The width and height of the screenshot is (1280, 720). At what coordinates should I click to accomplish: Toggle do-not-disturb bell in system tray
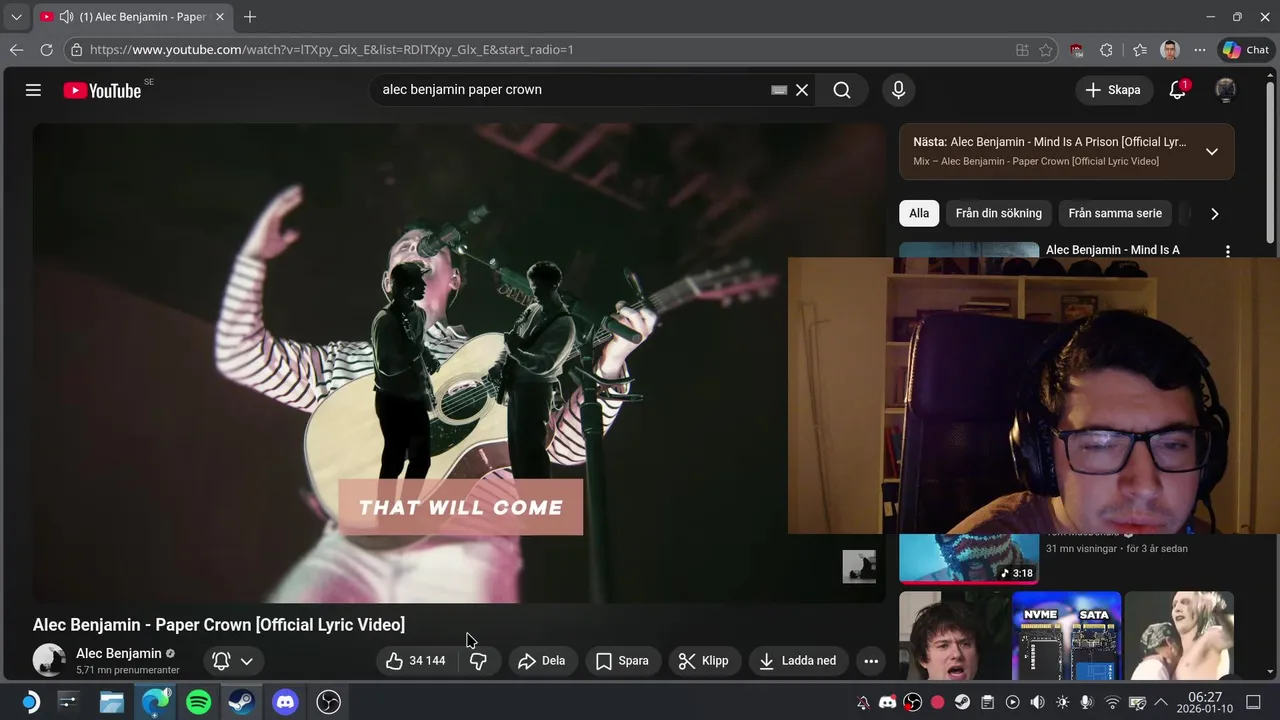pos(863,702)
